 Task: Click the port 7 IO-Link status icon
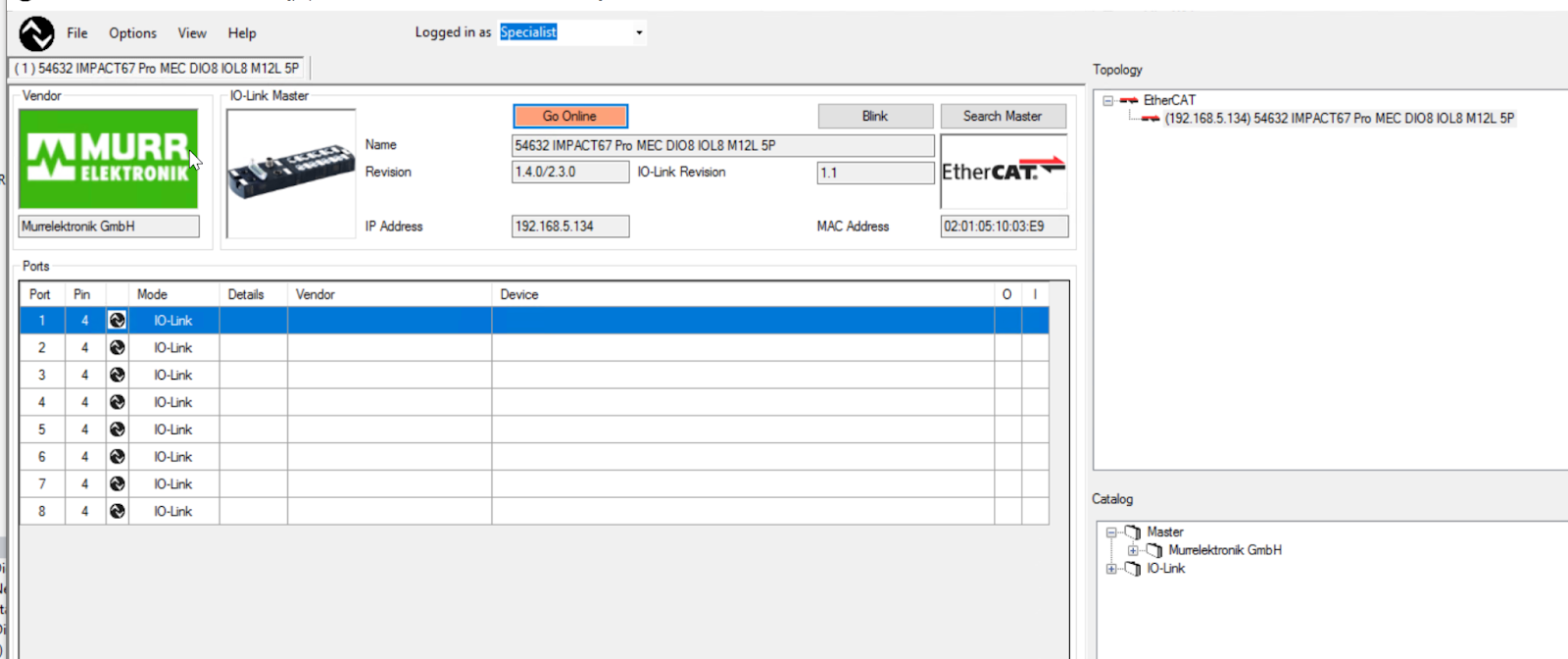click(117, 483)
